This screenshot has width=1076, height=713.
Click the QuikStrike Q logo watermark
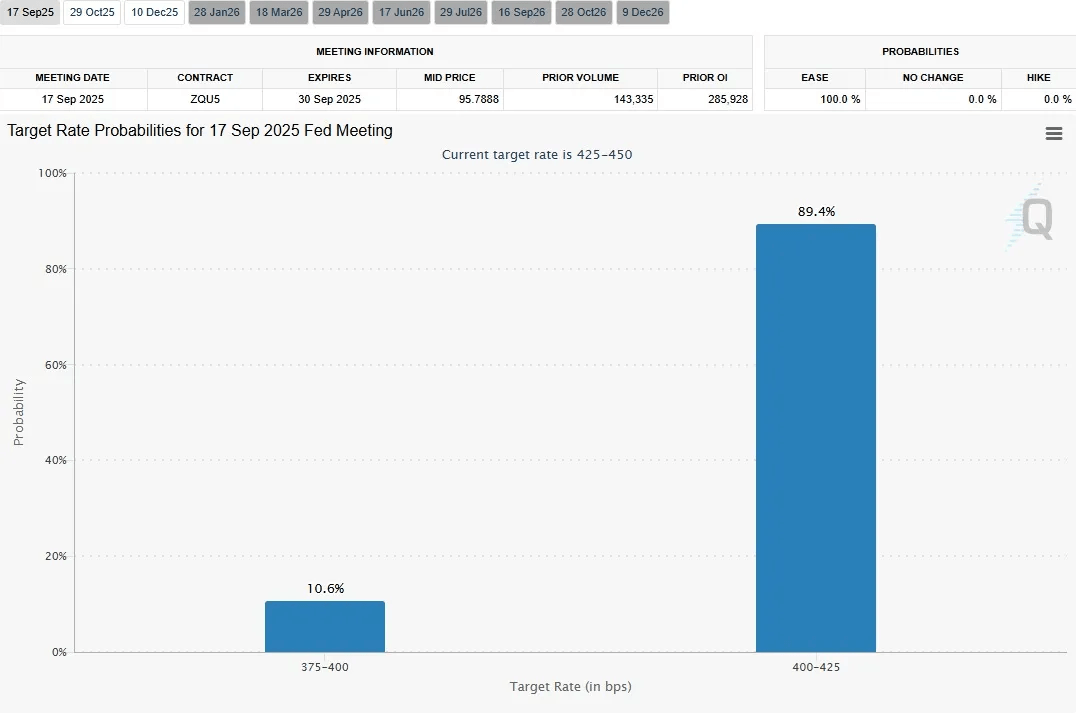1031,218
